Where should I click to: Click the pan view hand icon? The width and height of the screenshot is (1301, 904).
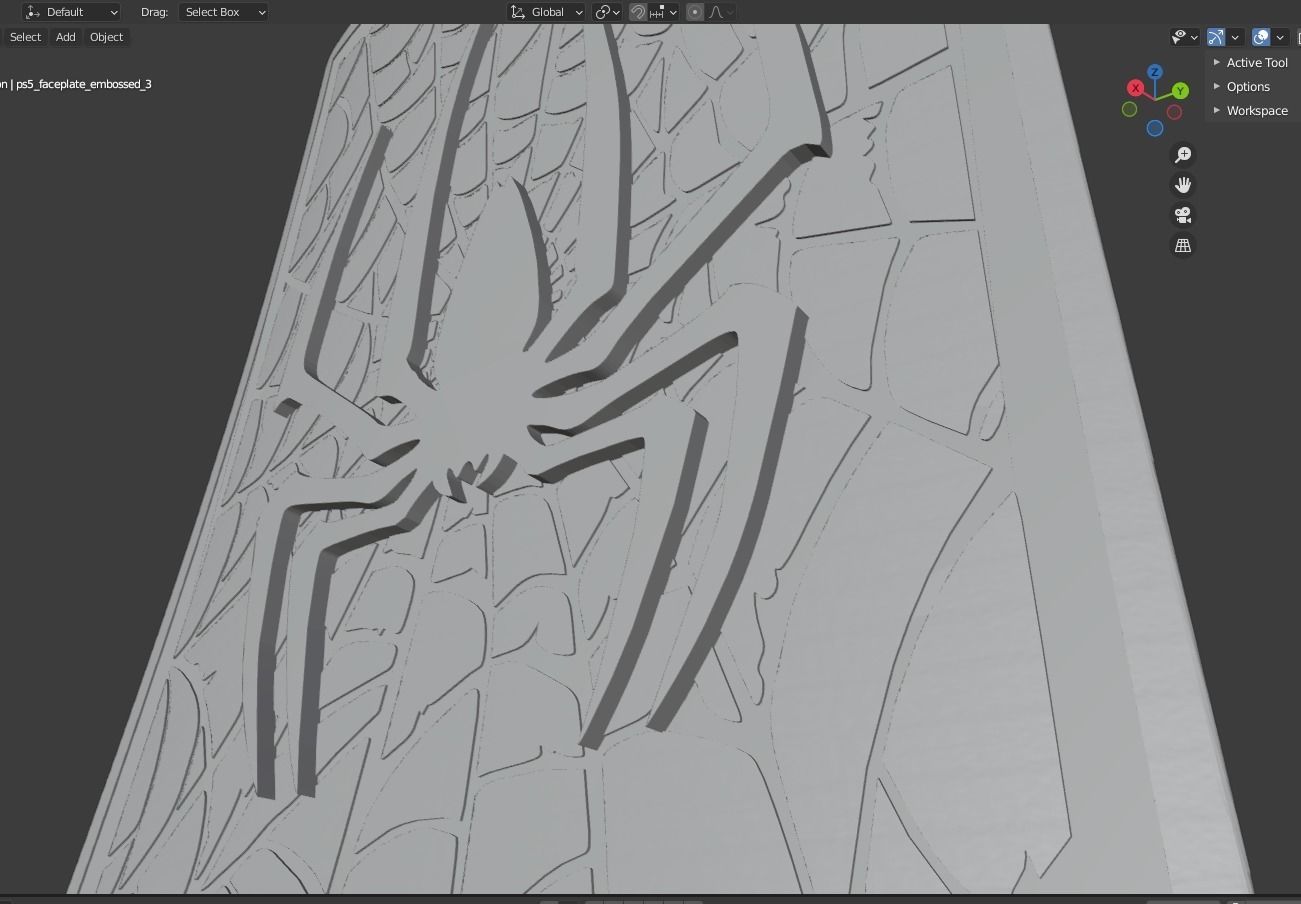pos(1183,185)
